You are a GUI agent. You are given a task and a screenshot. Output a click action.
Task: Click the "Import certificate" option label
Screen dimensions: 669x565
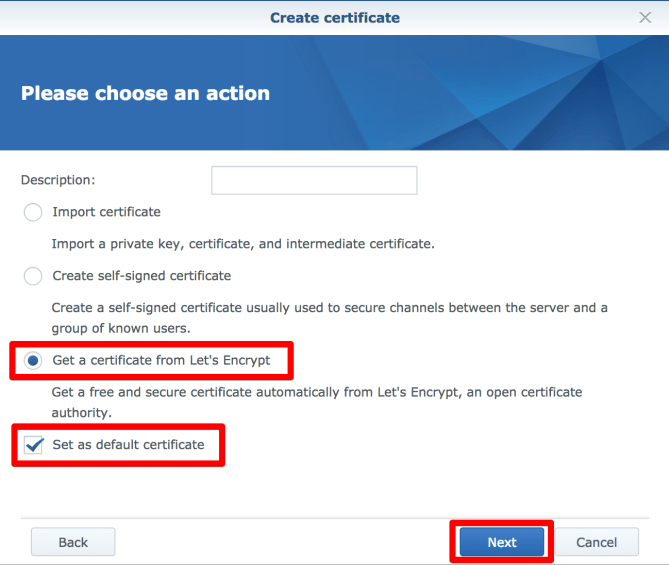tap(106, 212)
